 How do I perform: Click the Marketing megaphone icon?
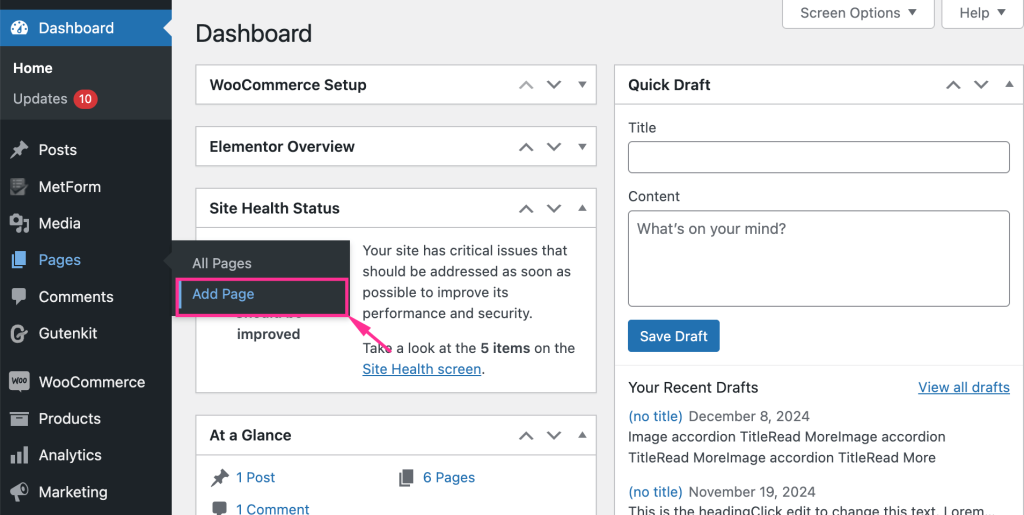(19, 492)
